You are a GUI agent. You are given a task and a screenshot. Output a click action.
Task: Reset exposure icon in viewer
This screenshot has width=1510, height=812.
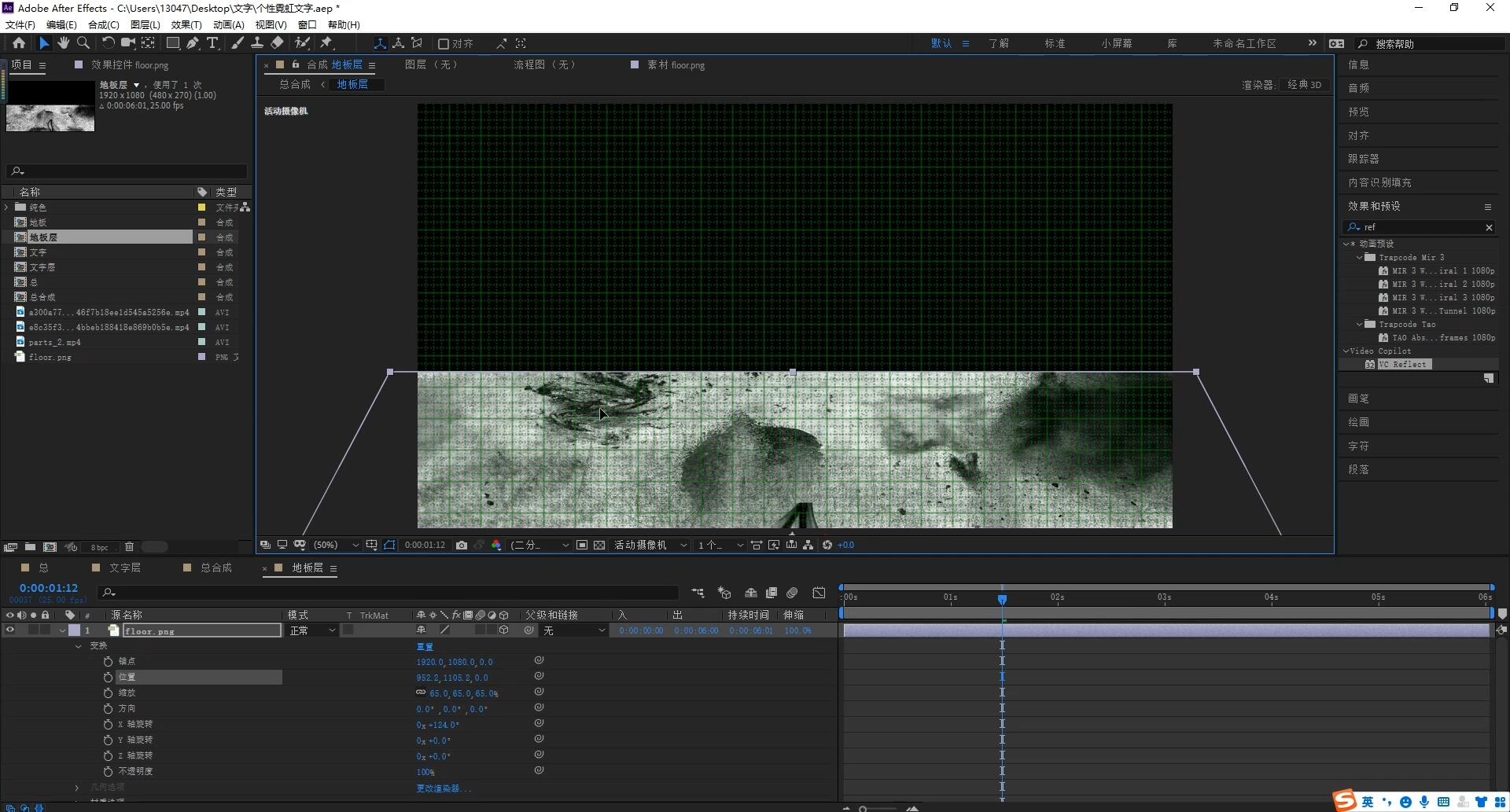(827, 545)
